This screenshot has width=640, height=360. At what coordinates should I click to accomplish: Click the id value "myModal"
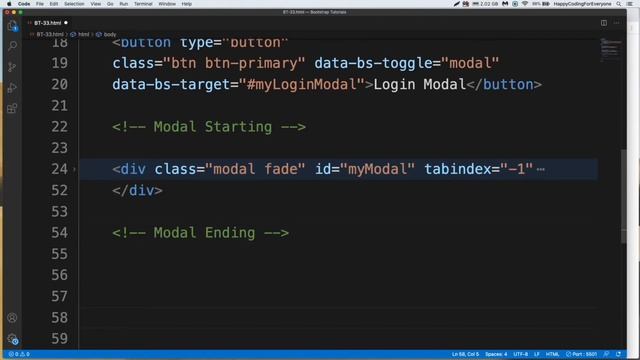pos(377,169)
